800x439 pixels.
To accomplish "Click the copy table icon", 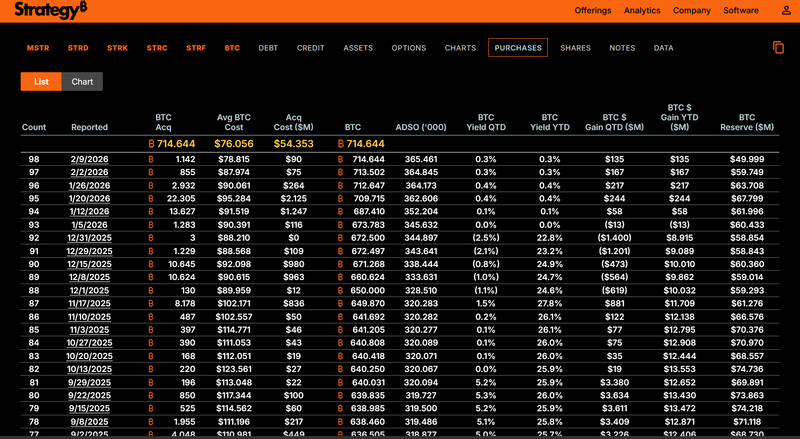I will point(778,47).
